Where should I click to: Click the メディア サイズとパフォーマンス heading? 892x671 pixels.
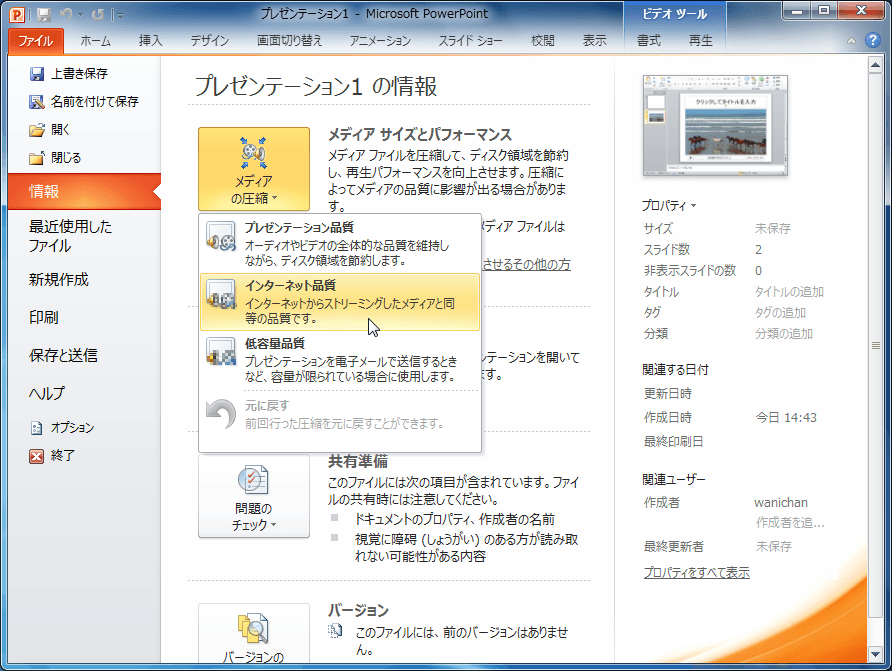tap(420, 135)
